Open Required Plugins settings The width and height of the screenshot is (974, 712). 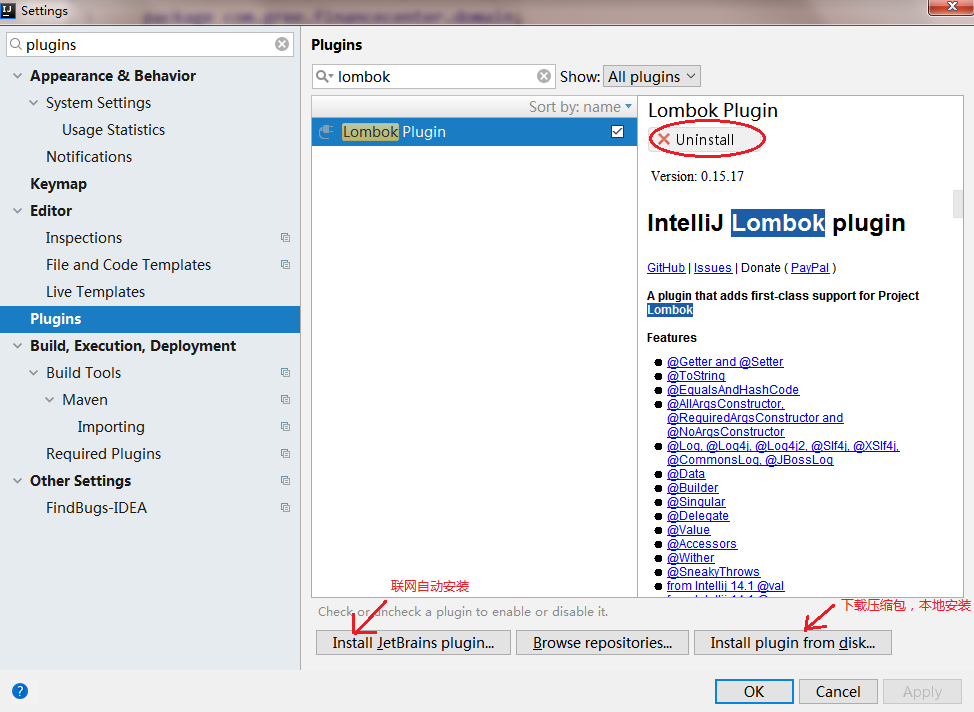[103, 454]
